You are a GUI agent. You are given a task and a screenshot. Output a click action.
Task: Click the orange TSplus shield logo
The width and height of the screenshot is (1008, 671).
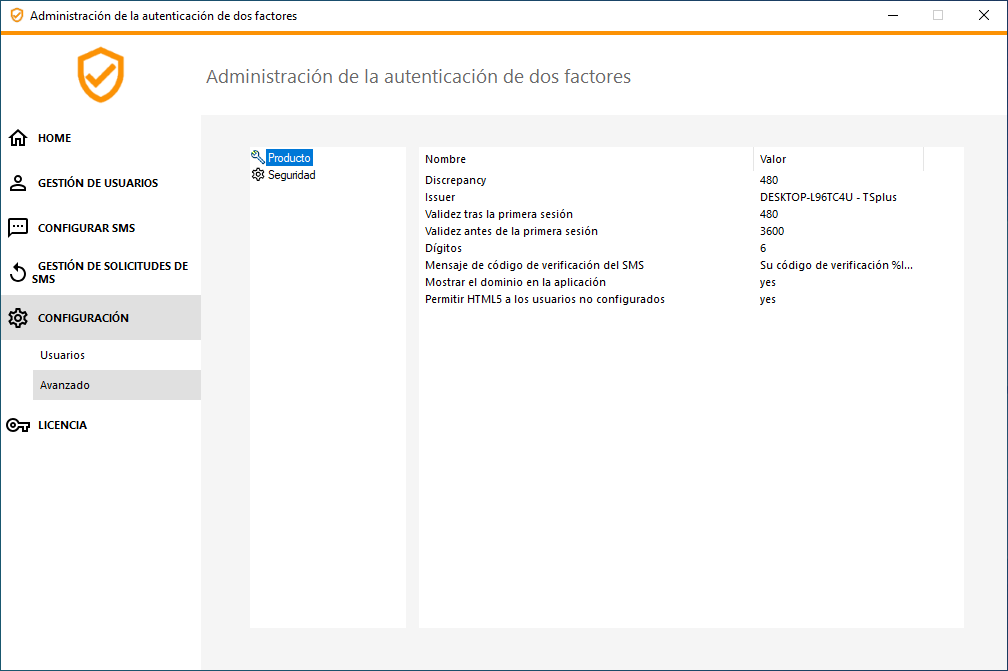point(100,75)
